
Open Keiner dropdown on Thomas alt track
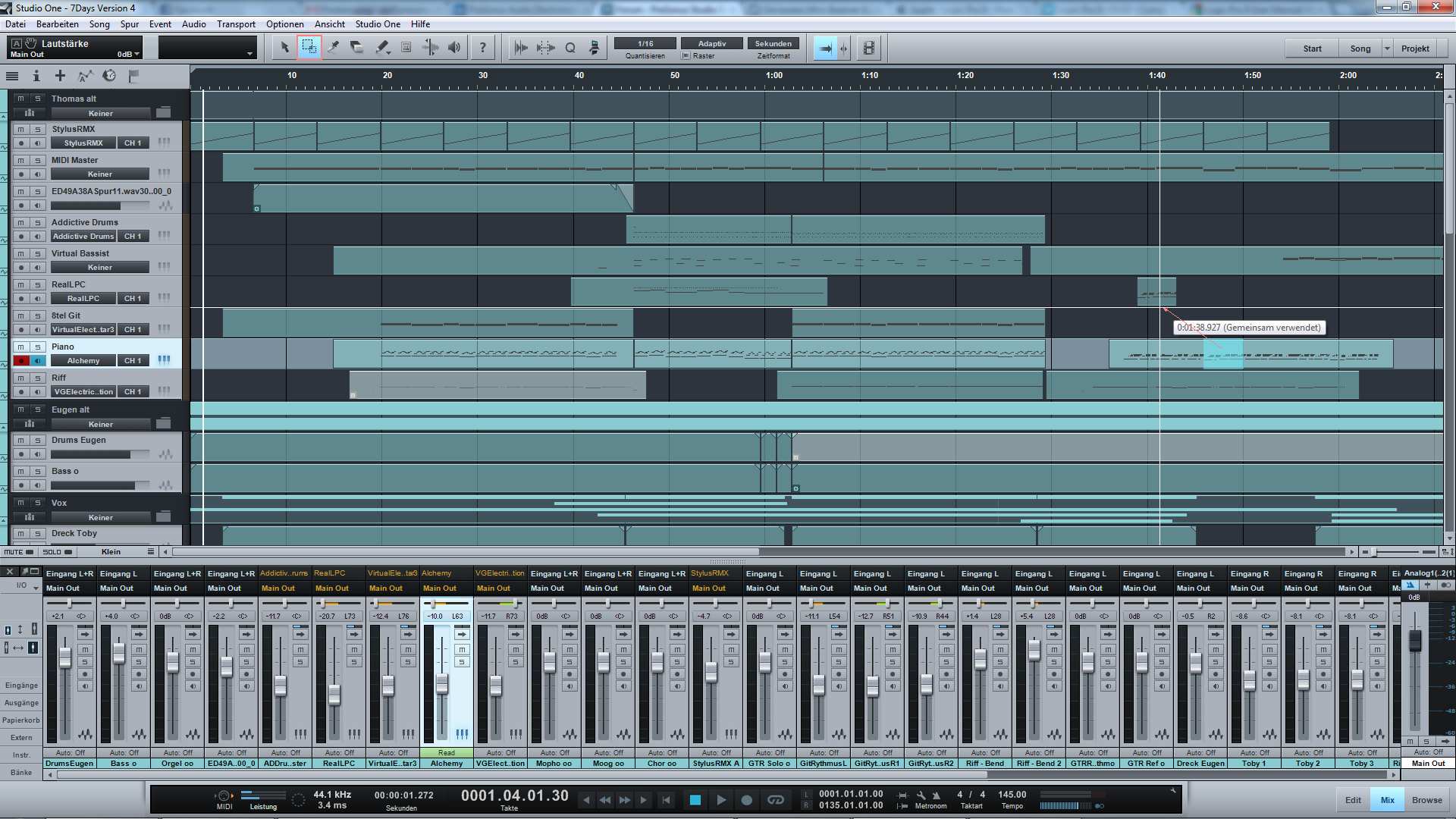point(100,114)
